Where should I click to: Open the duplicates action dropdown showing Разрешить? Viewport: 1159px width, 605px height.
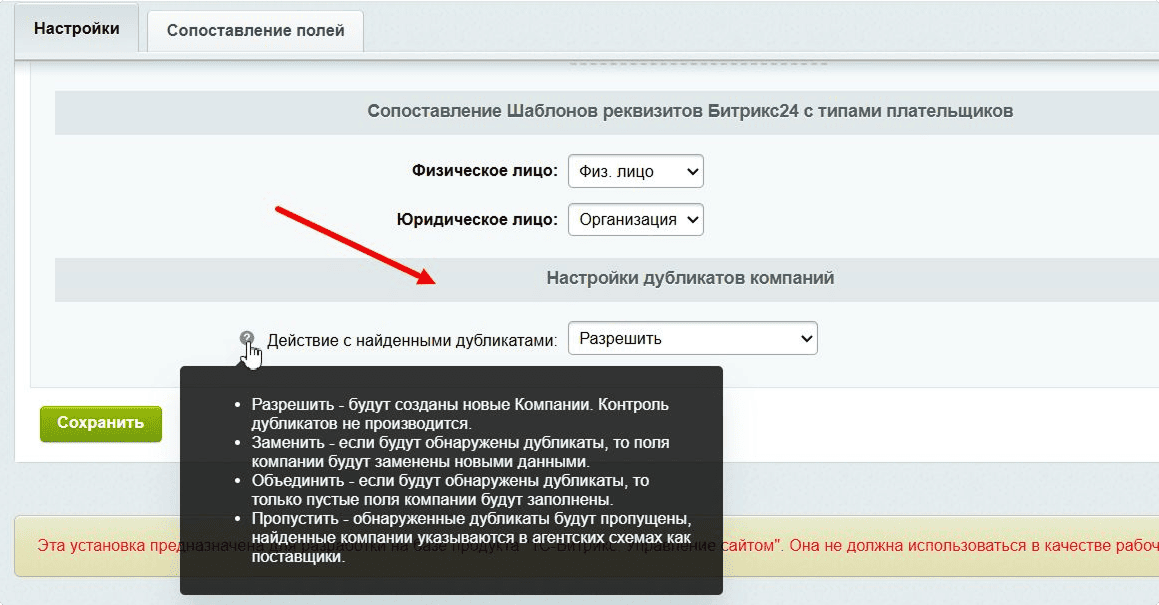tap(692, 339)
